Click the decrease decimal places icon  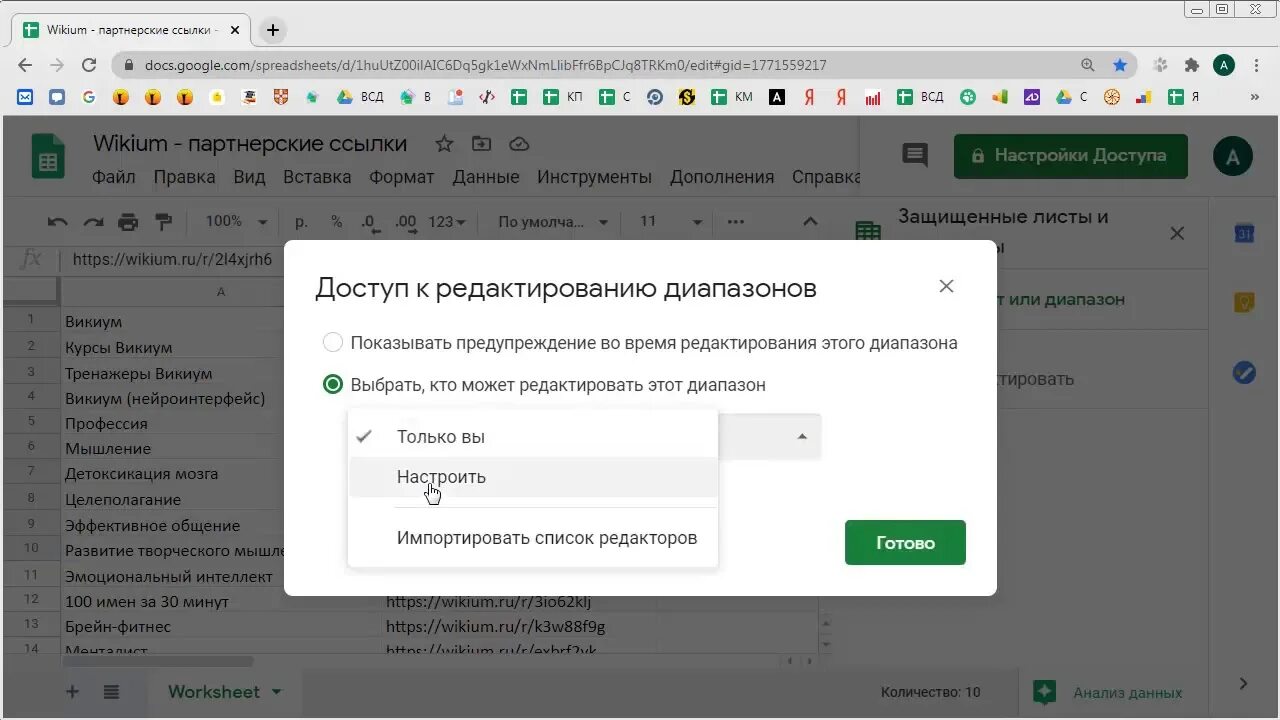pyautogui.click(x=369, y=222)
